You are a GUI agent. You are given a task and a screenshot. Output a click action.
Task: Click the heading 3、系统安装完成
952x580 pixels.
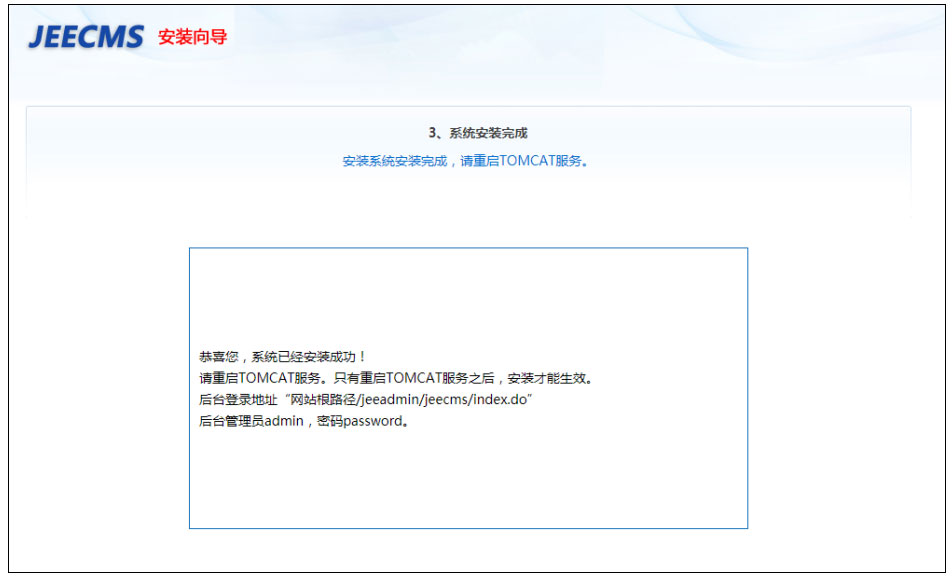pyautogui.click(x=477, y=133)
